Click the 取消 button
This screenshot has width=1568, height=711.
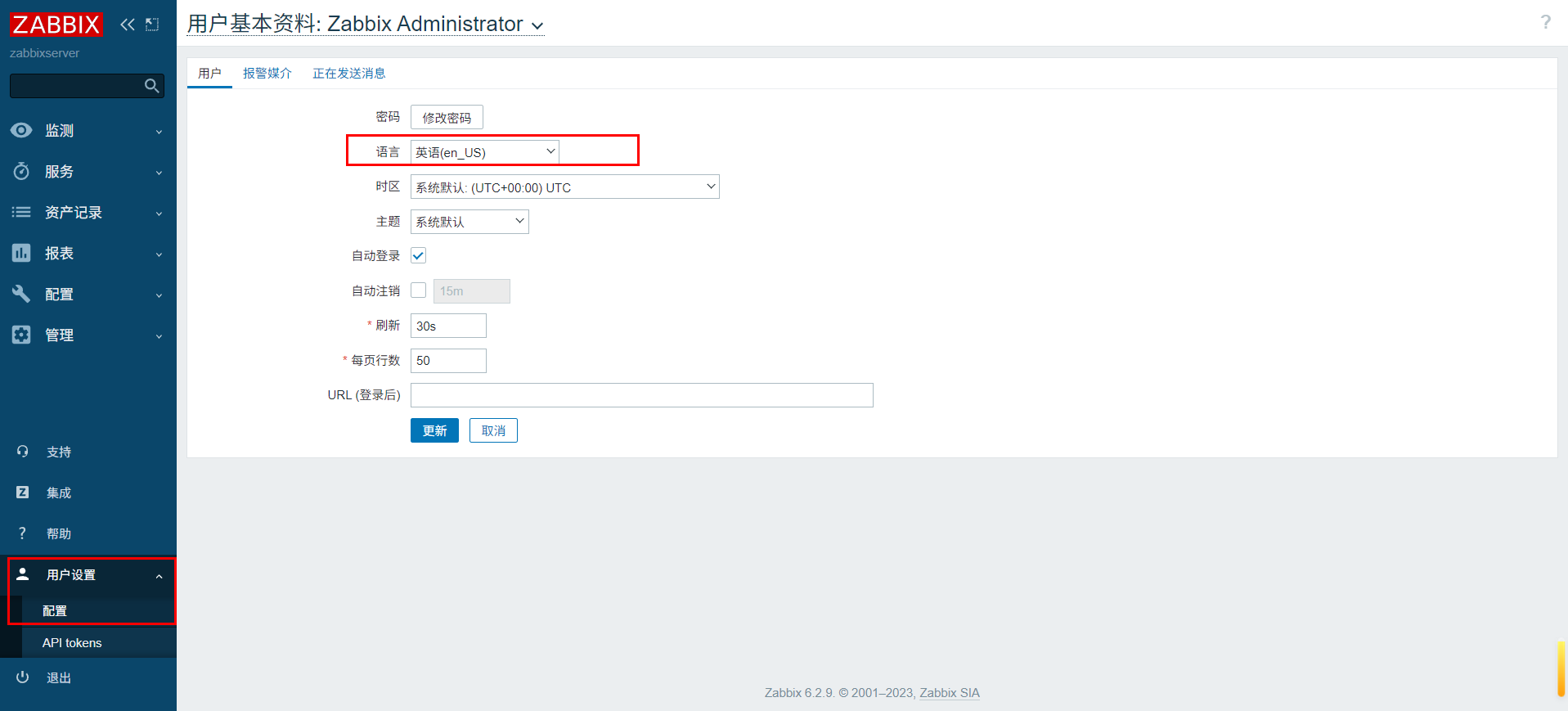coord(493,430)
